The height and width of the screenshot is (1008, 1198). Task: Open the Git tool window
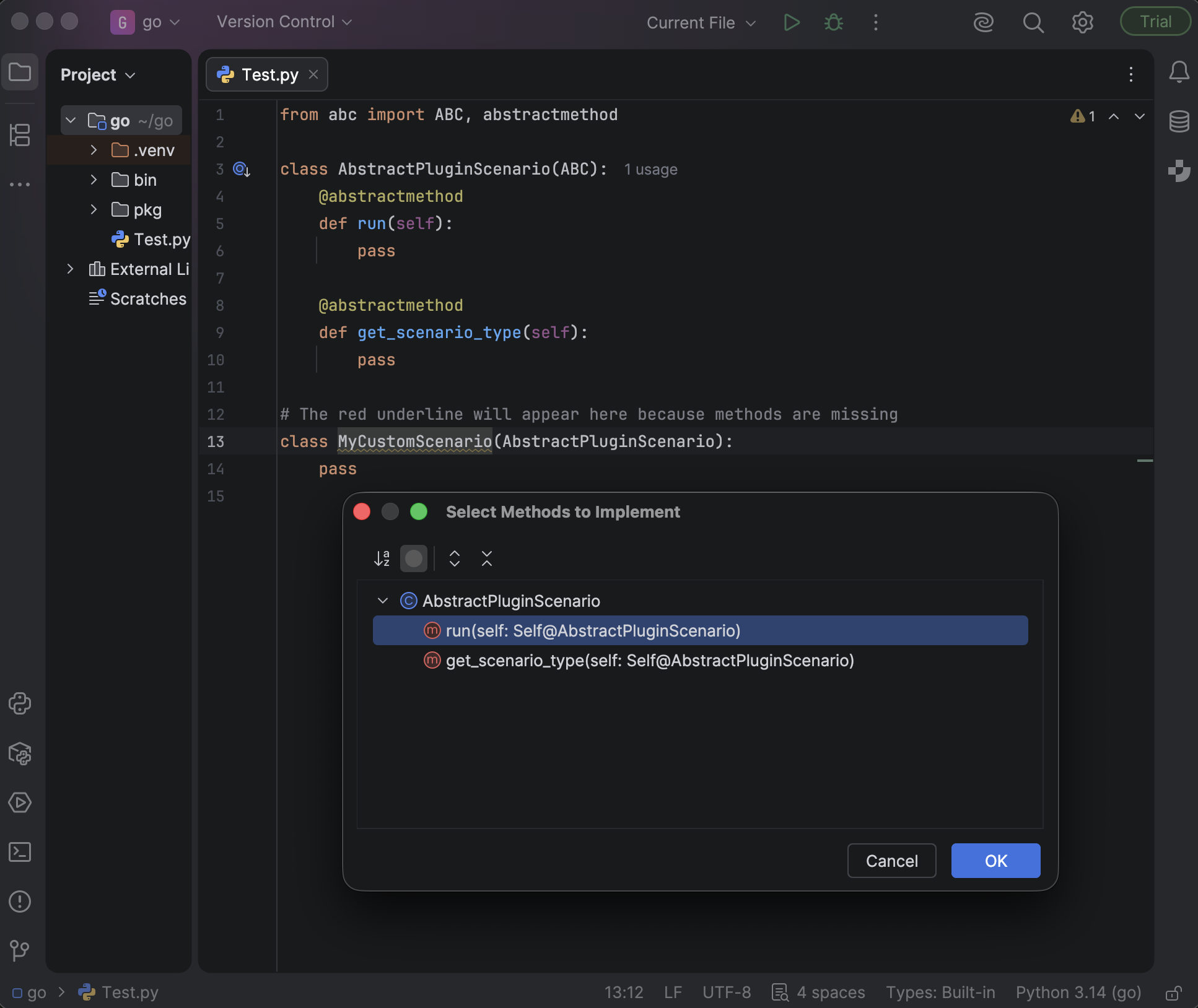point(20,950)
